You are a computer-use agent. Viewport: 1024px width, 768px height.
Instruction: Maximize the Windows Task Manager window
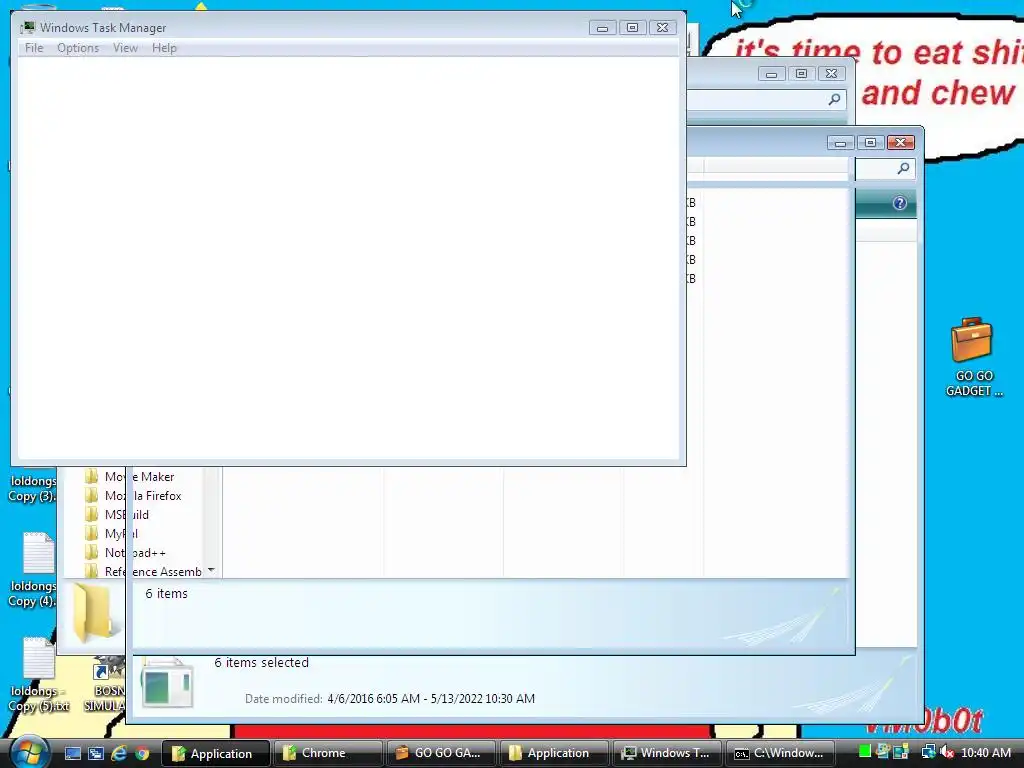(x=632, y=27)
